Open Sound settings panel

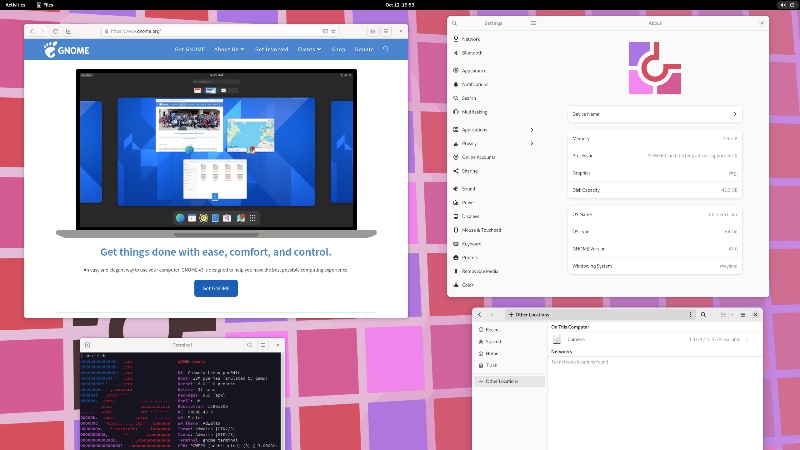tap(468, 188)
